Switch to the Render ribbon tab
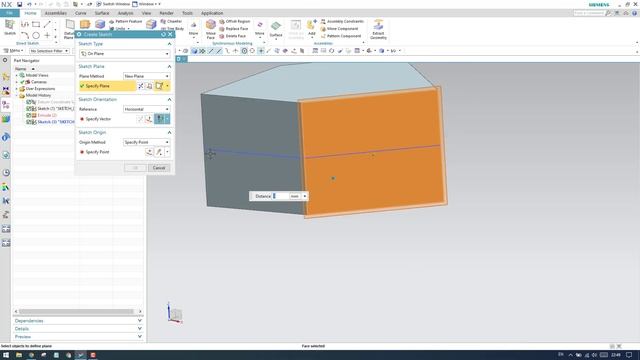Viewport: 640px width, 360px height. coord(166,13)
